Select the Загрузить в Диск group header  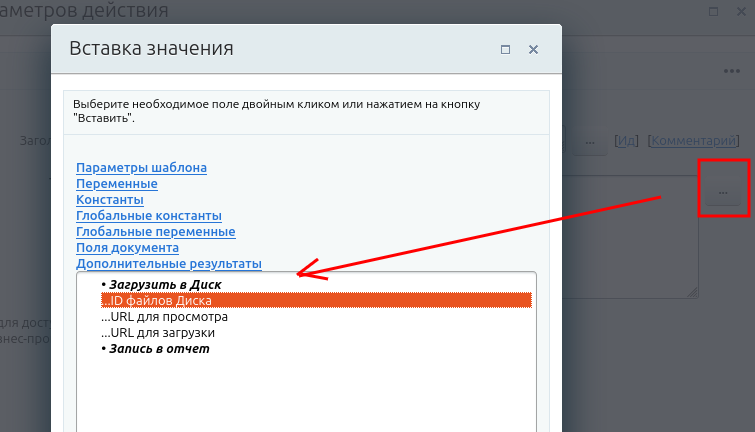(164, 285)
